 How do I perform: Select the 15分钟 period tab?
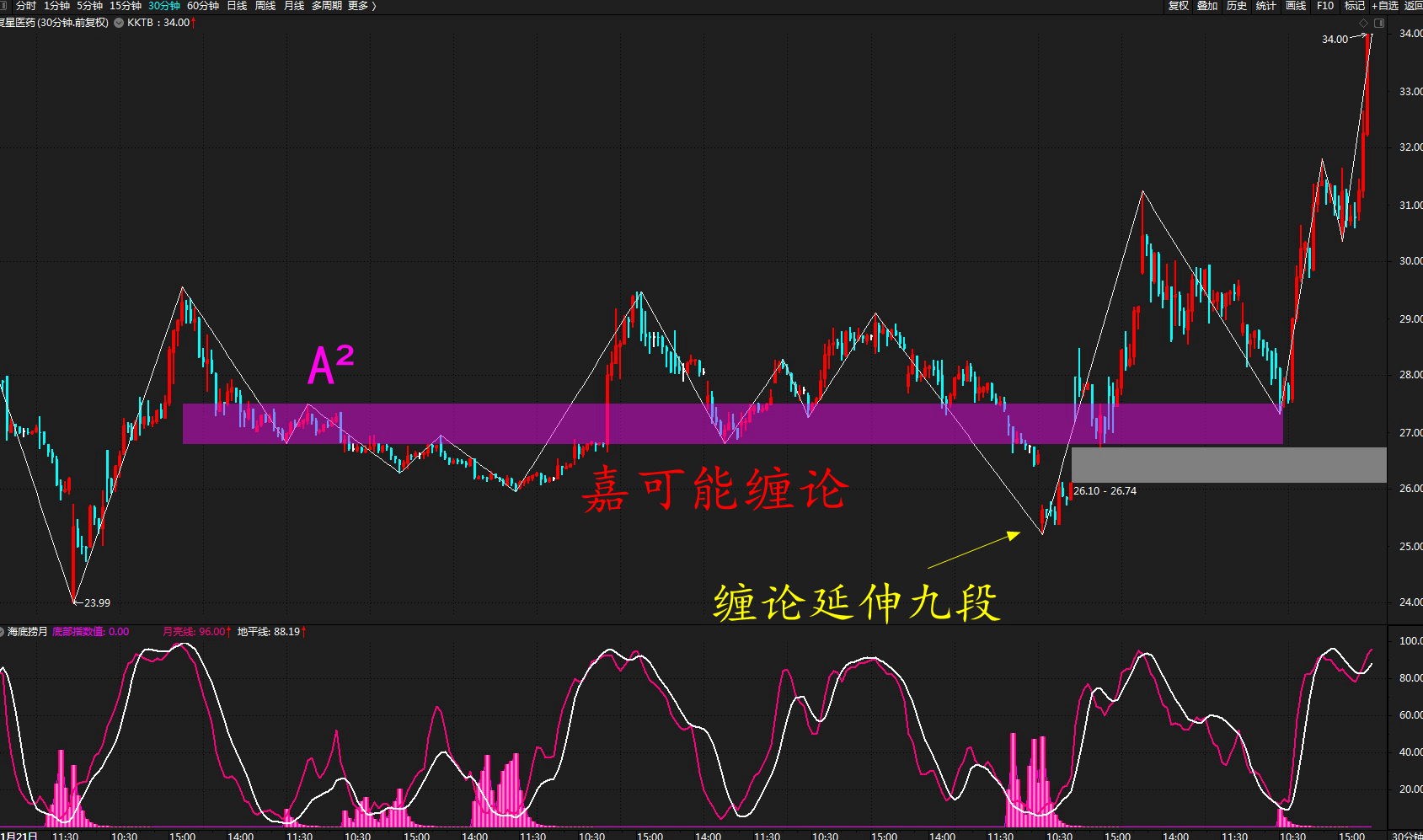(126, 6)
